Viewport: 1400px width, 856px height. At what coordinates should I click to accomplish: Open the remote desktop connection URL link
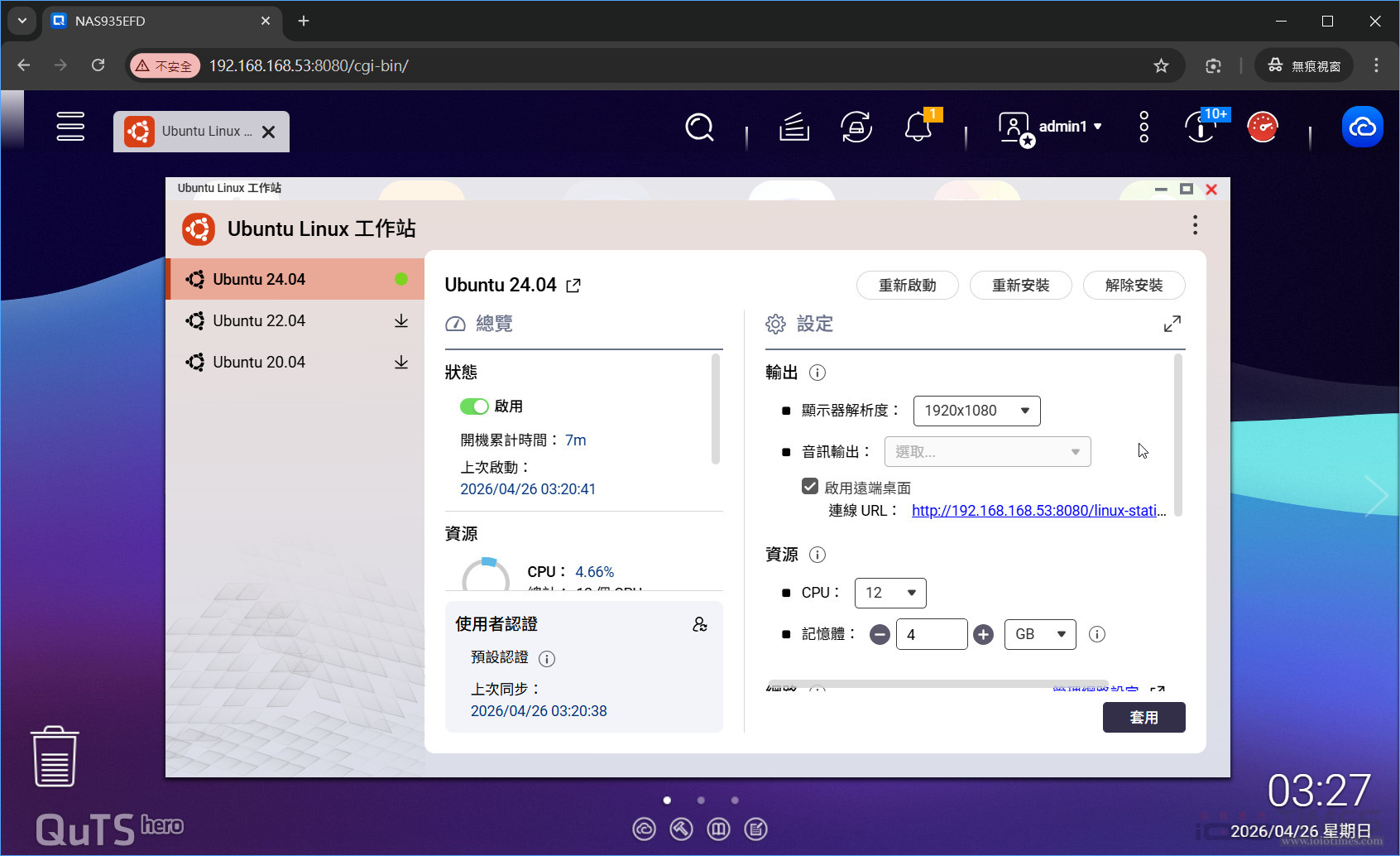(1038, 511)
